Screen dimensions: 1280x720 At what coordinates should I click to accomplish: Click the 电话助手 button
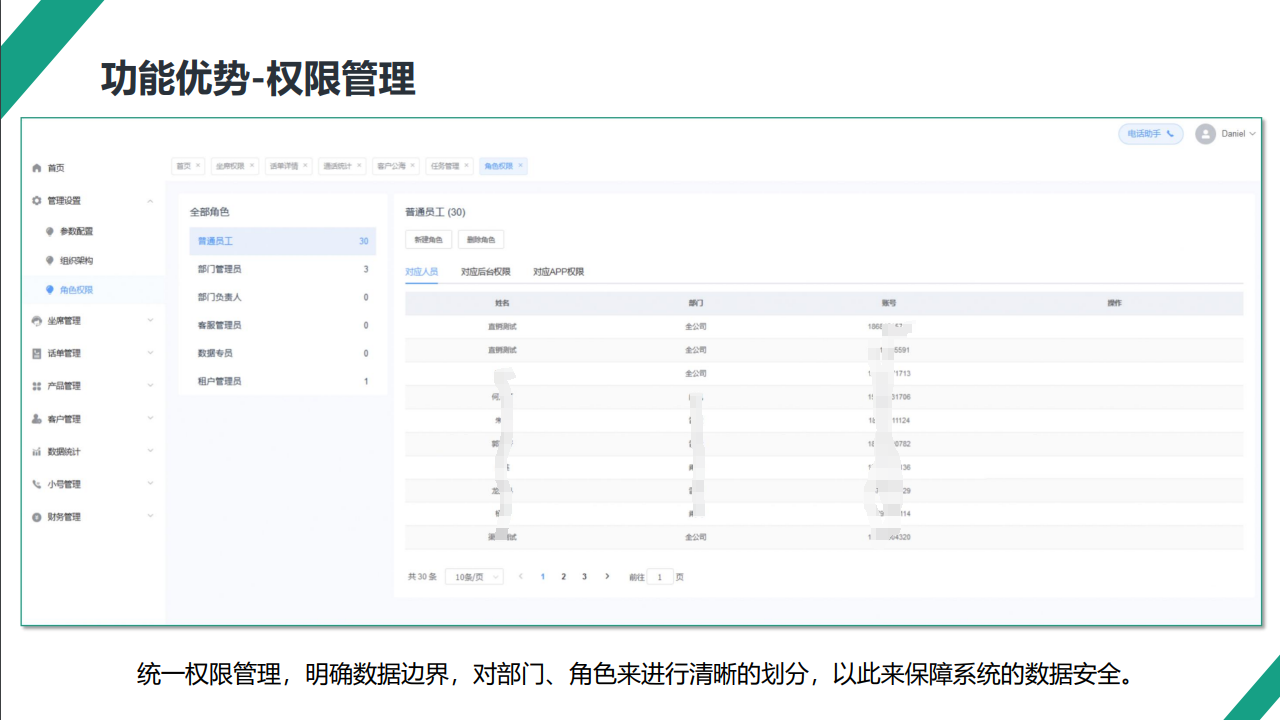(1150, 134)
